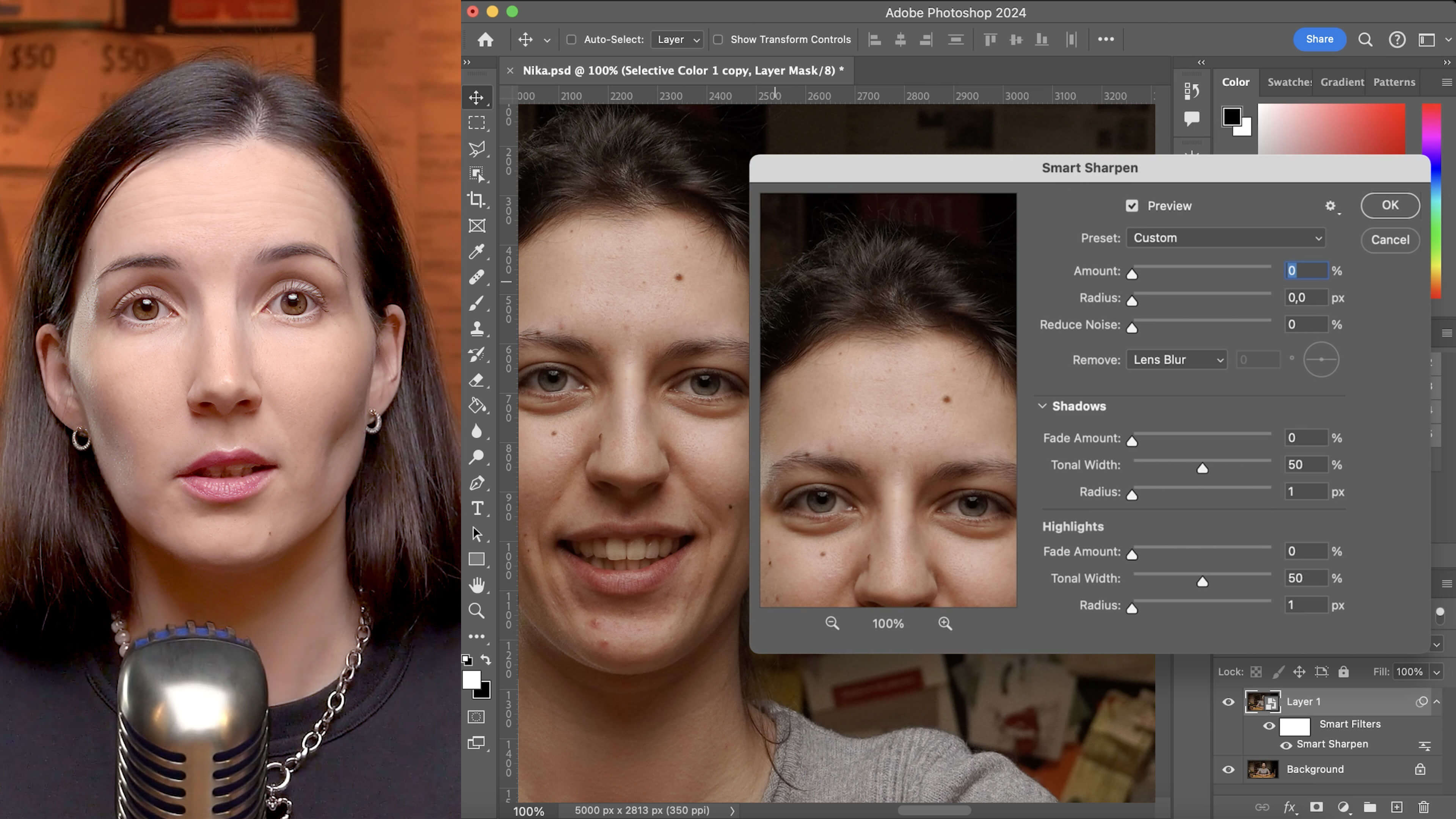The width and height of the screenshot is (1456, 819).
Task: Click zoom in magnifier below preview
Action: (945, 623)
